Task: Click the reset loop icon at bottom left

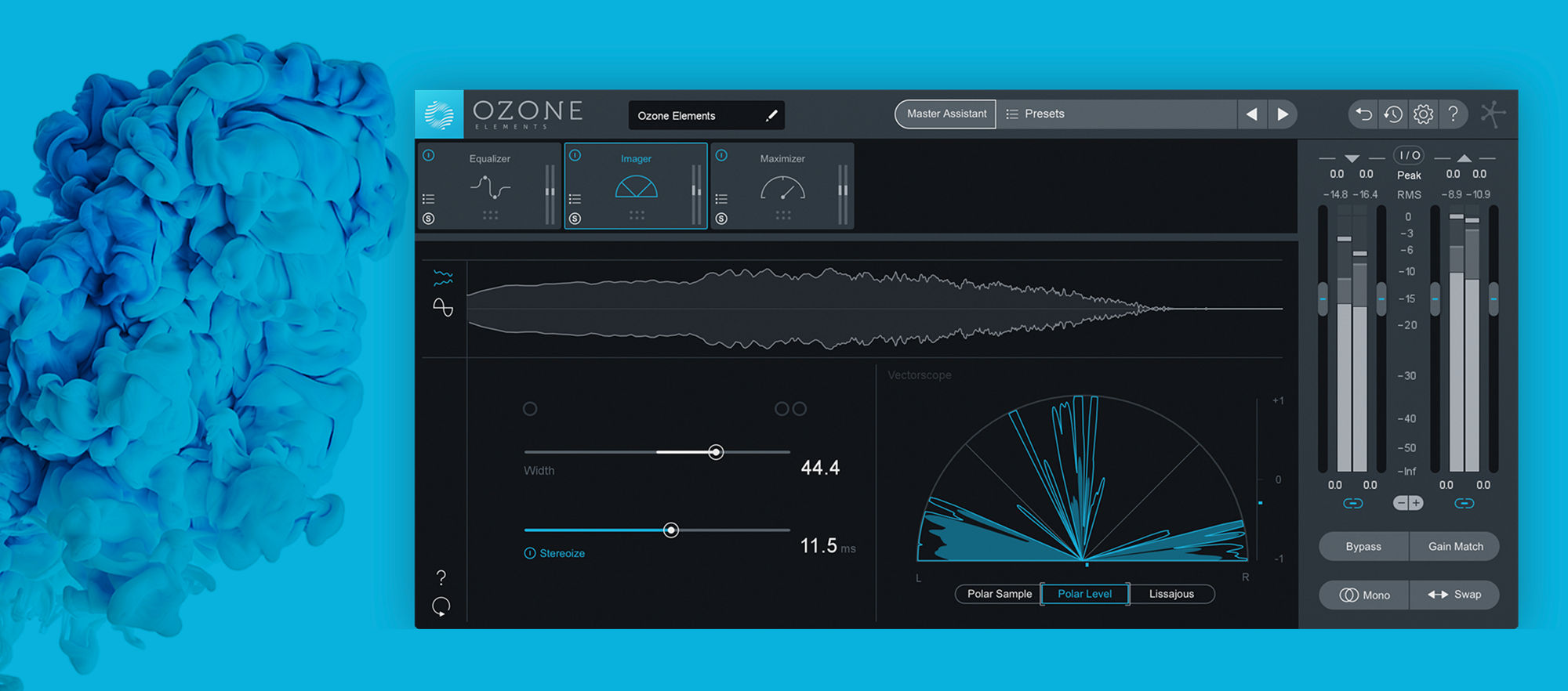Action: click(441, 606)
